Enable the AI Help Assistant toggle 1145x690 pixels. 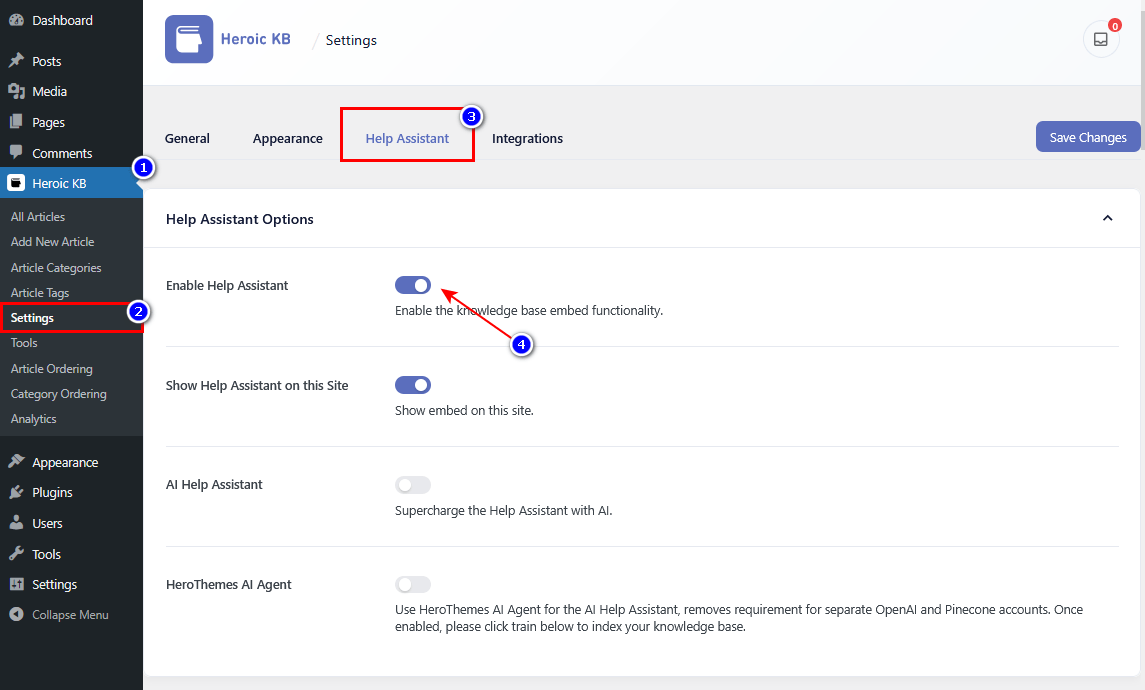click(413, 485)
